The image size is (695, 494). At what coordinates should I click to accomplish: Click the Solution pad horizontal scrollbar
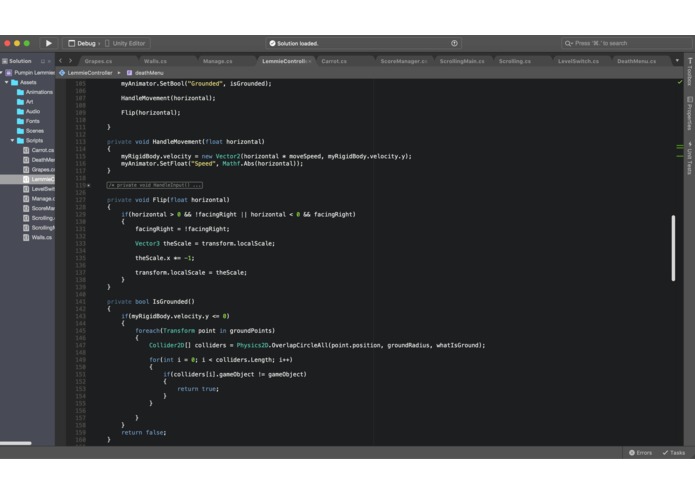coord(16,443)
